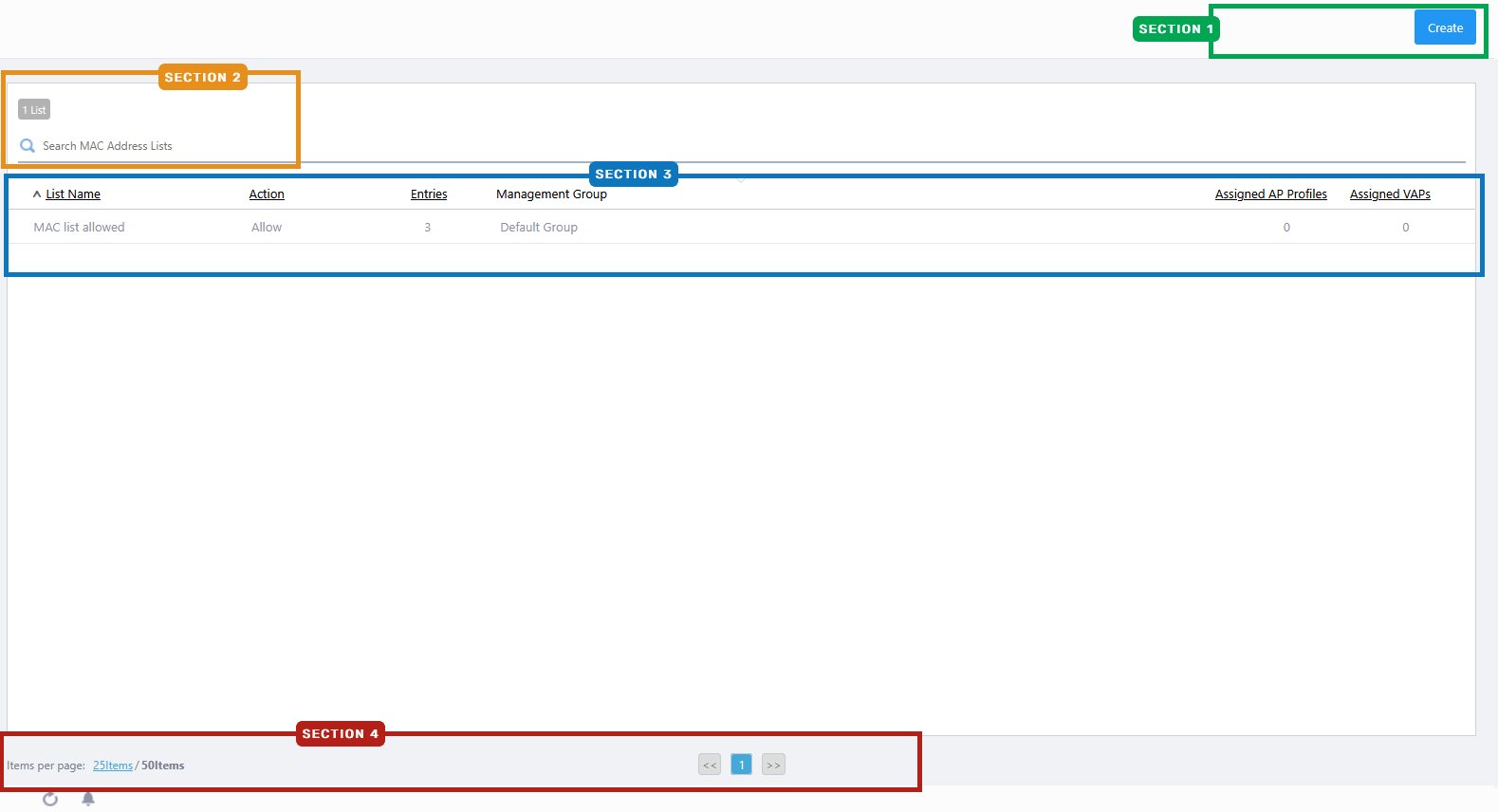Go to next page with >> button
The image size is (1498, 812).
773,765
